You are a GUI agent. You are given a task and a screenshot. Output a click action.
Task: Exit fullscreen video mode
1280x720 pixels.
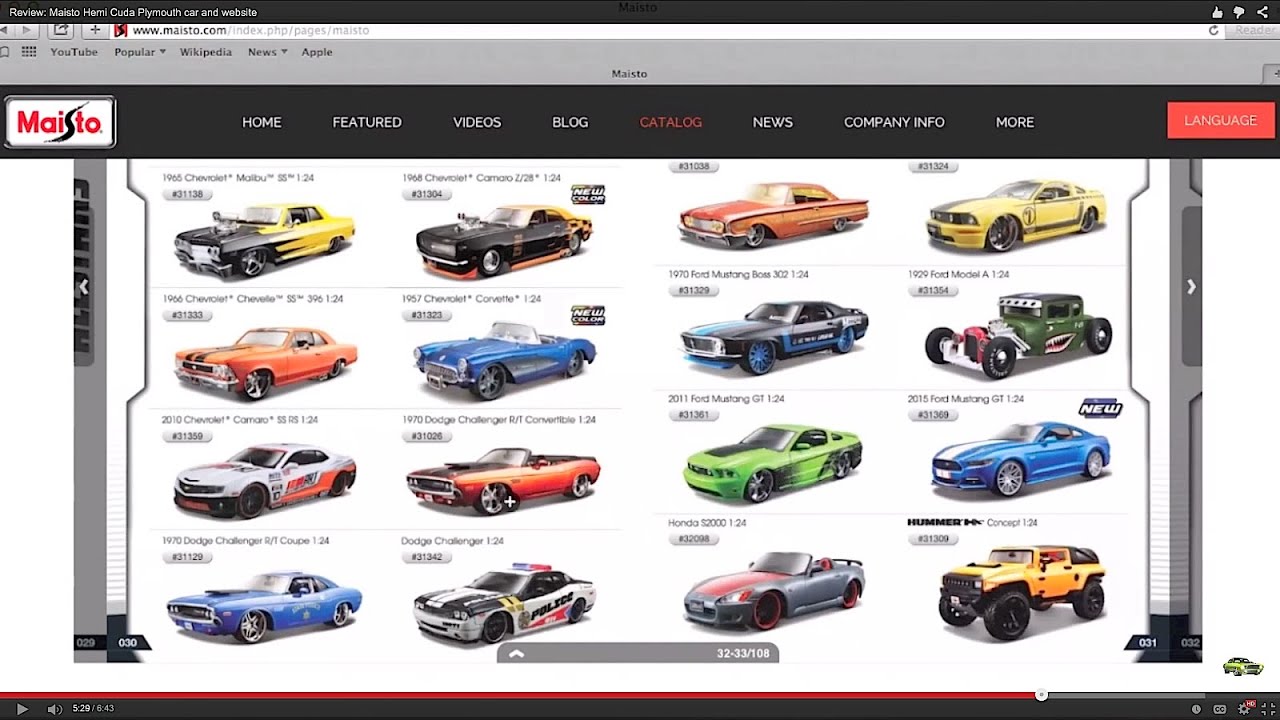pyautogui.click(x=1268, y=709)
